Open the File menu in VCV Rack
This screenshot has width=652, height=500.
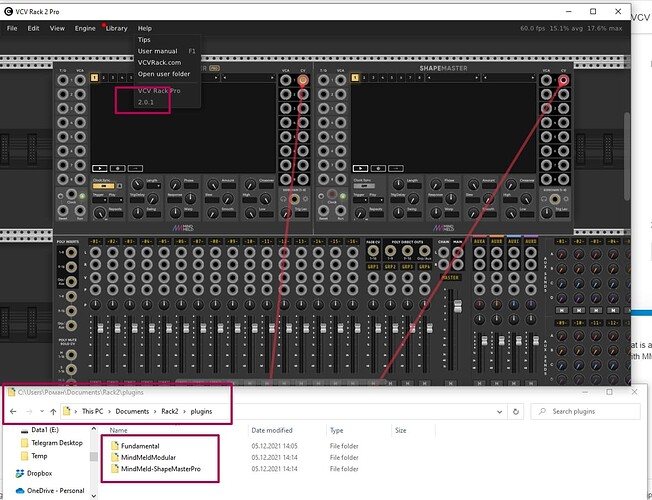coord(12,28)
